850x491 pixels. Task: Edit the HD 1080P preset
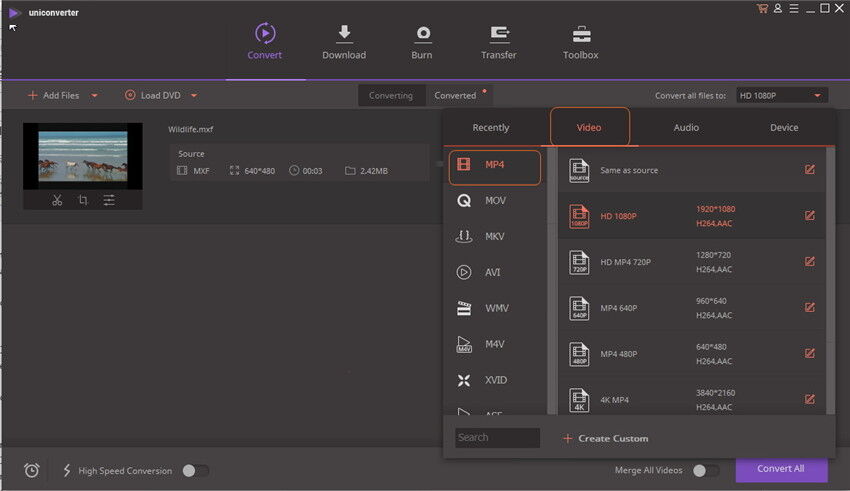pyautogui.click(x=809, y=216)
